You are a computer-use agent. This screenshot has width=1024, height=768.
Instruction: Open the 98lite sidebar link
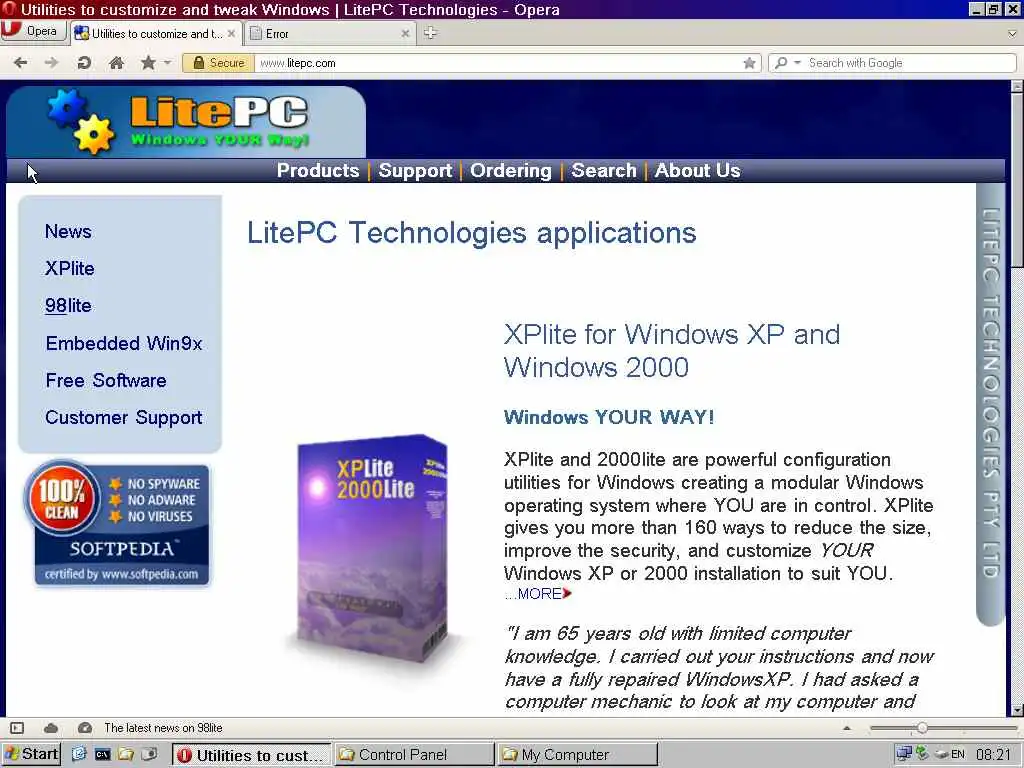pos(68,306)
